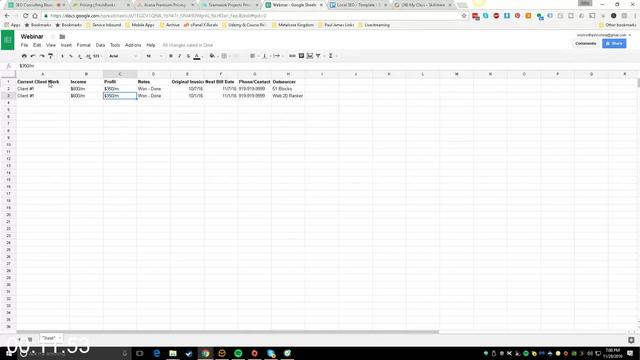This screenshot has width=640, height=360.
Task: Select the '51 Blocks' cell
Action: click(x=288, y=89)
